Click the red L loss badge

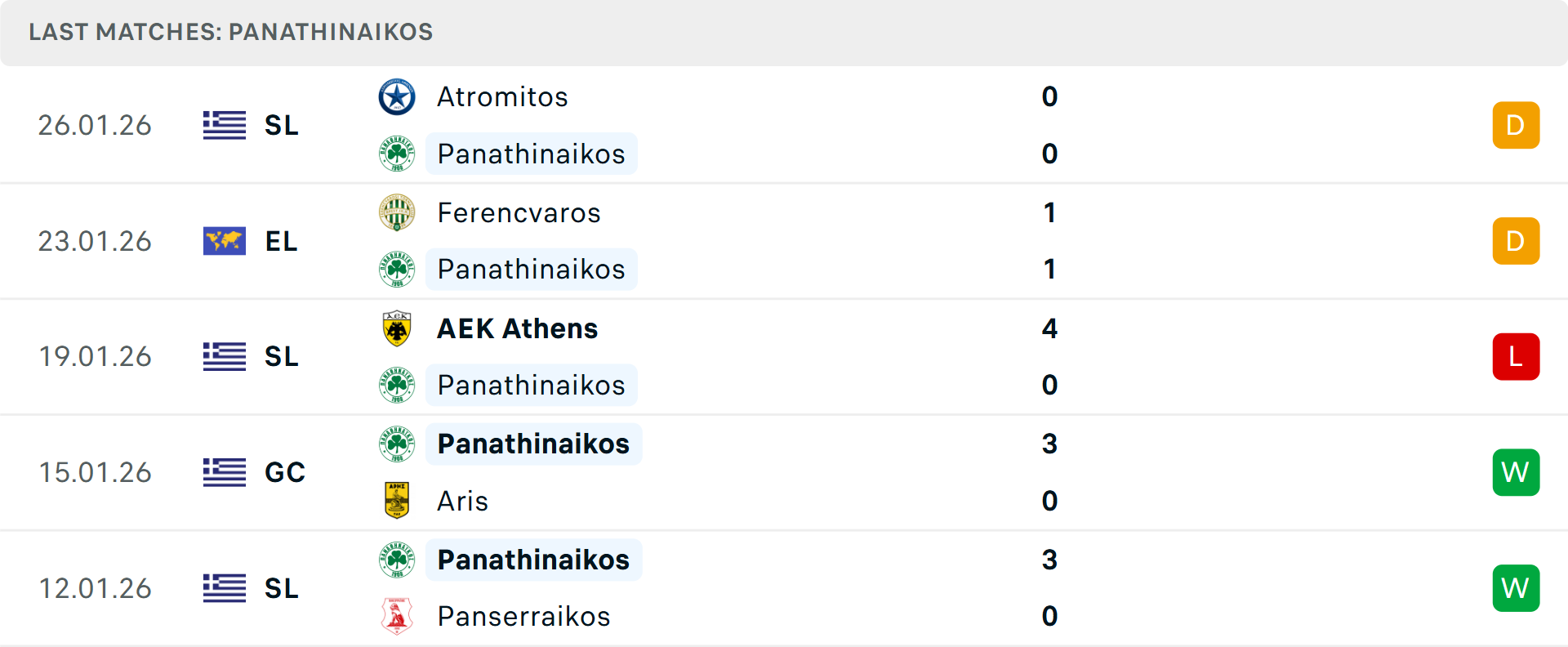[x=1516, y=357]
